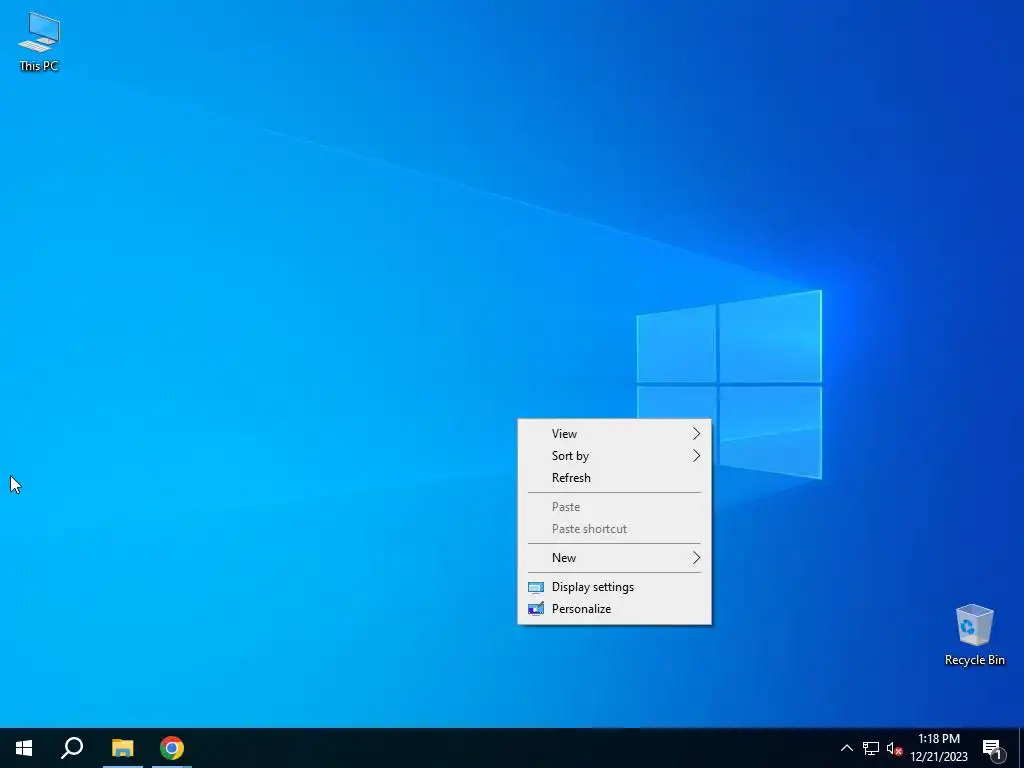Choose Sort by in the context menu
Viewport: 1024px width, 768px height.
(614, 456)
